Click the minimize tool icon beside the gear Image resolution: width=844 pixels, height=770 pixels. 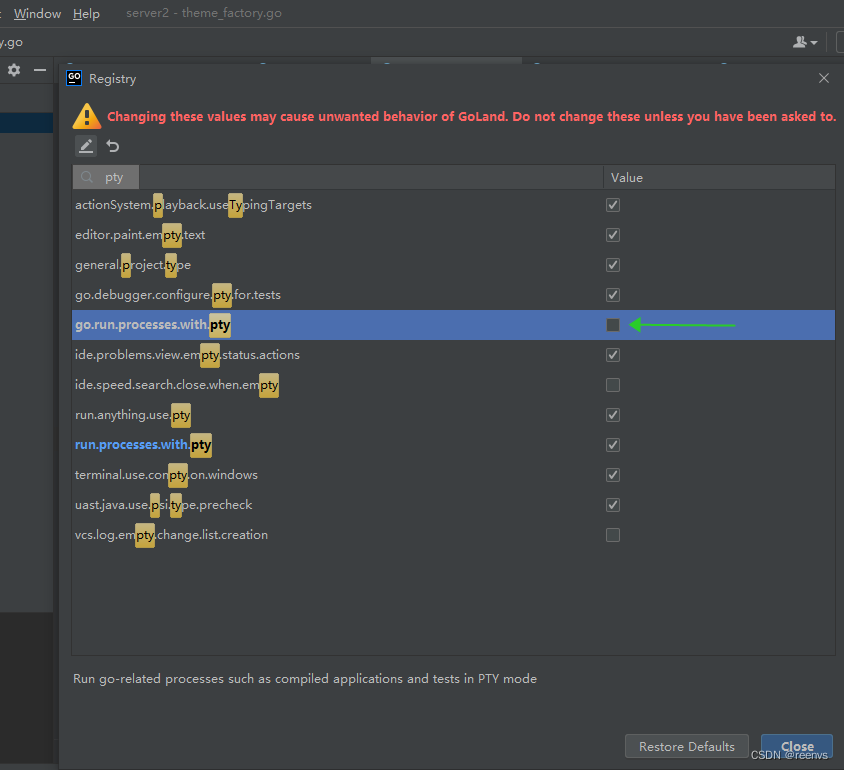38,71
